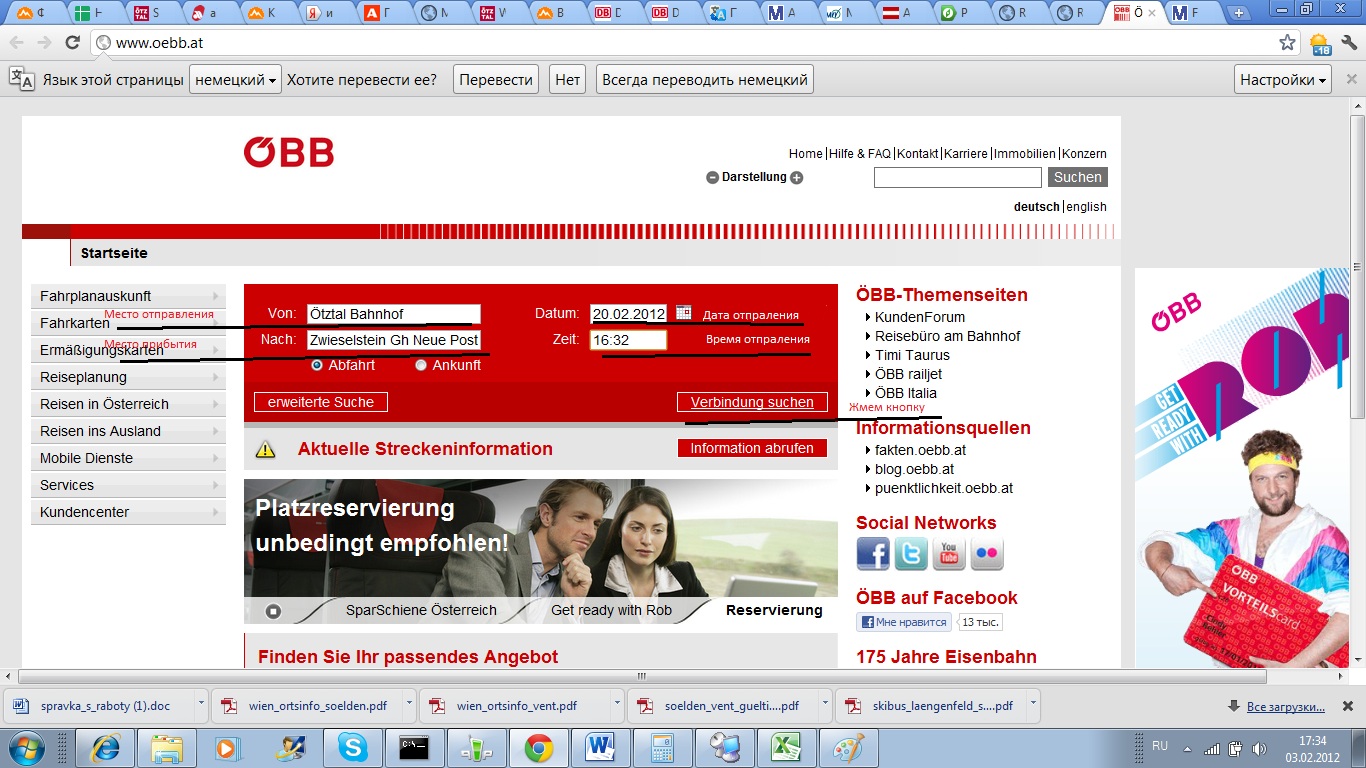The height and width of the screenshot is (768, 1366).
Task: Click the Twitter social network icon
Action: [911, 554]
